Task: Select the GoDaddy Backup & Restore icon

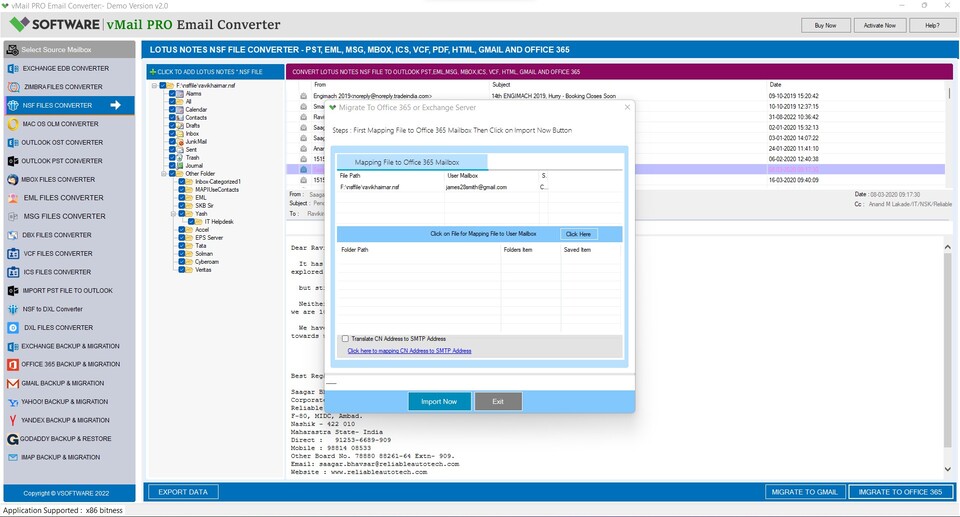Action: pos(13,439)
